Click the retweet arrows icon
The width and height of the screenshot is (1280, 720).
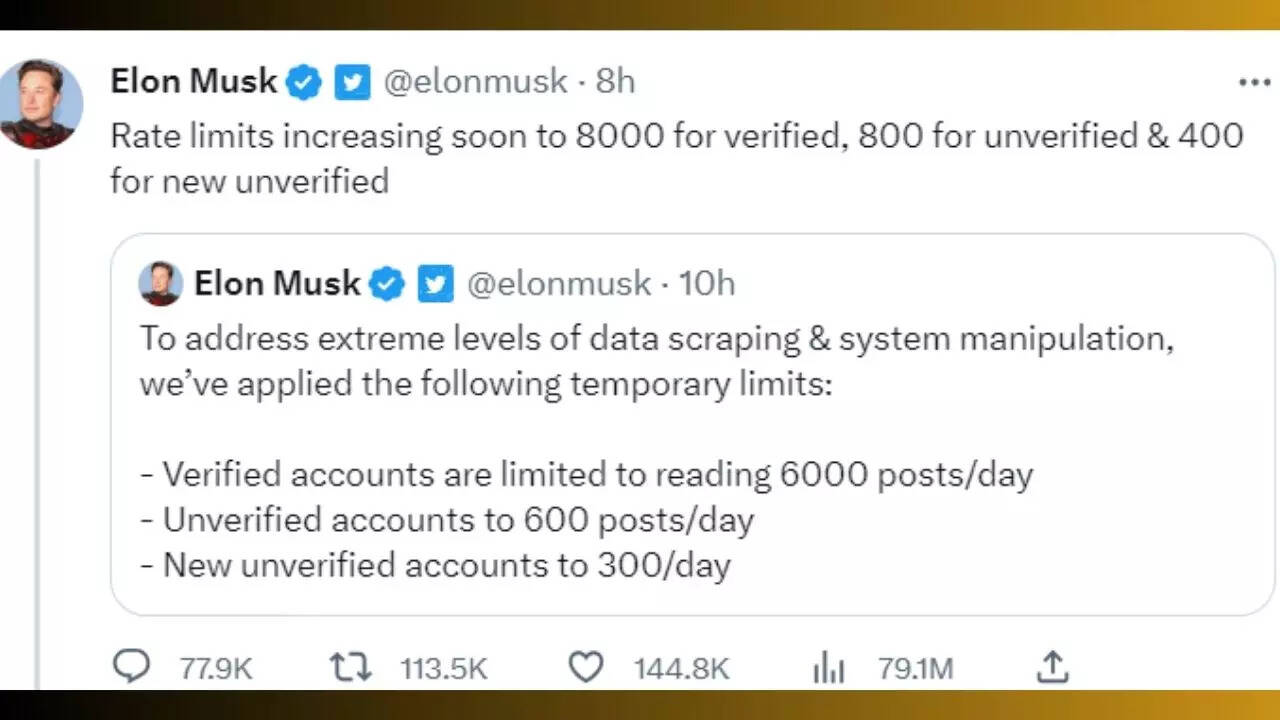point(350,667)
